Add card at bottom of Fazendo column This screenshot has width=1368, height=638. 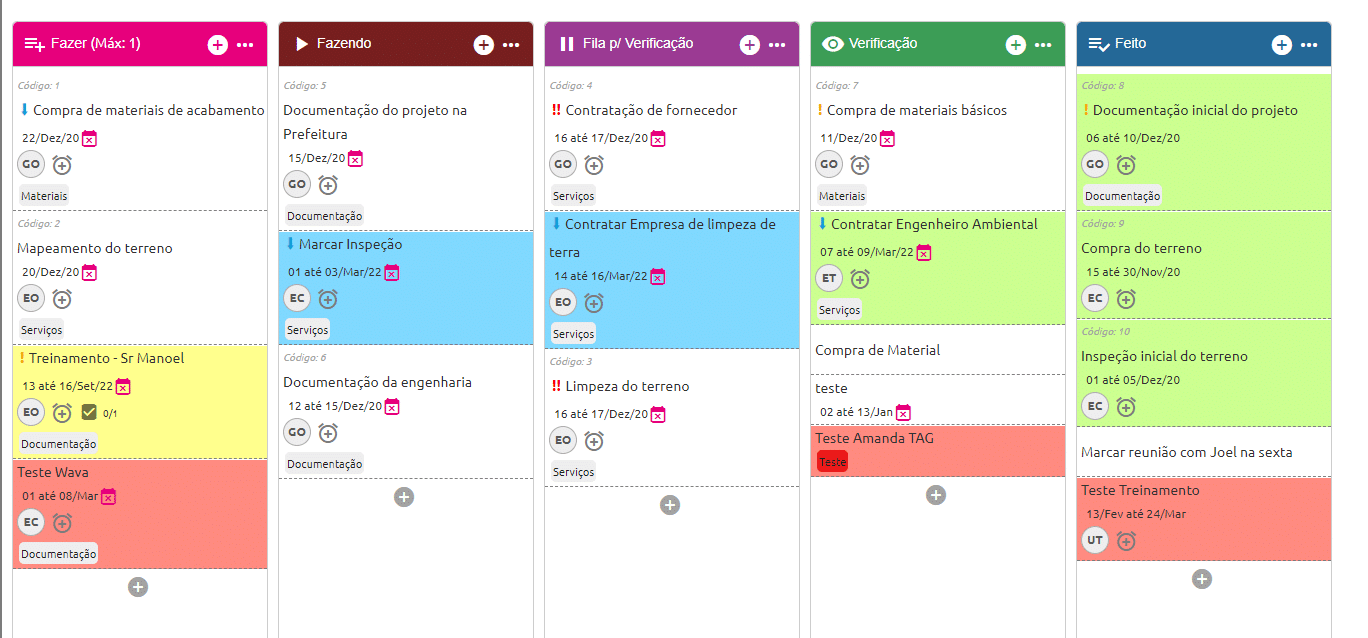click(x=404, y=496)
